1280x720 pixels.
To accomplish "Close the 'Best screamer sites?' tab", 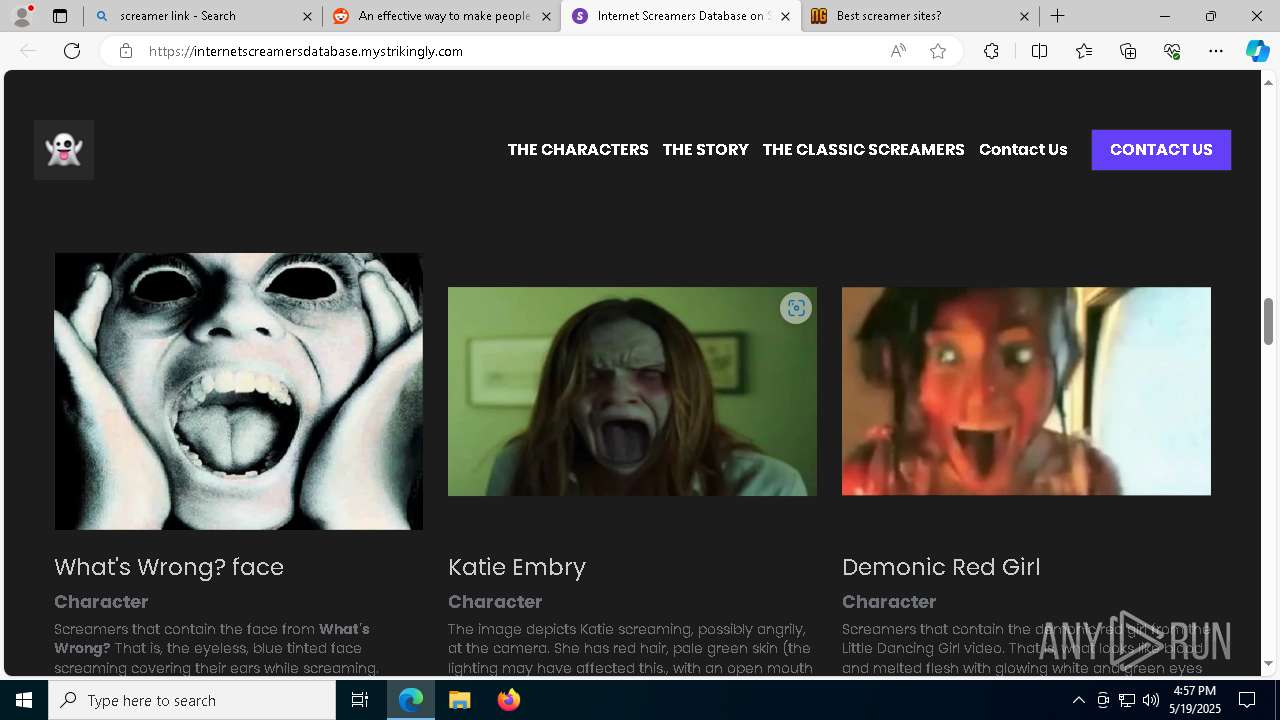I will 1024,16.
